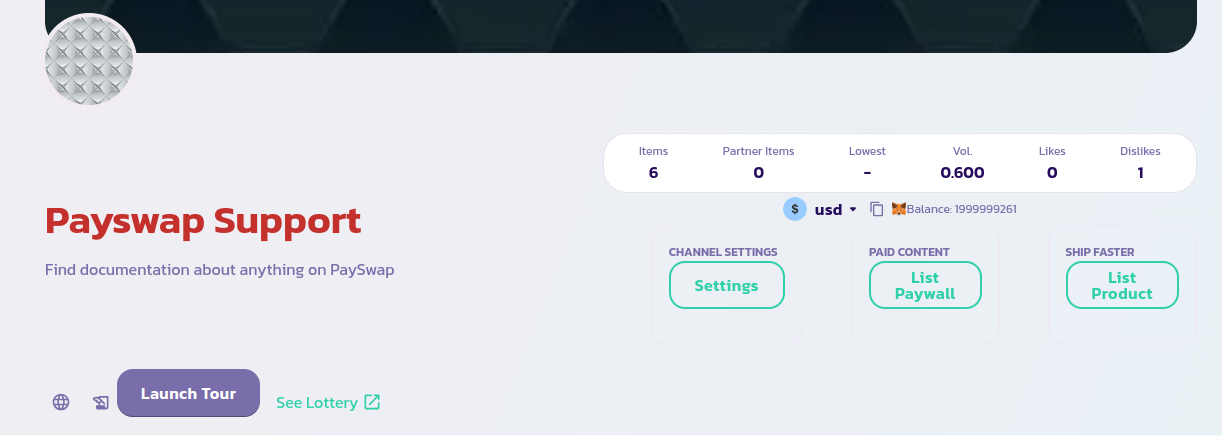The height and width of the screenshot is (436, 1222).
Task: Copy the address with the copy icon
Action: click(877, 209)
